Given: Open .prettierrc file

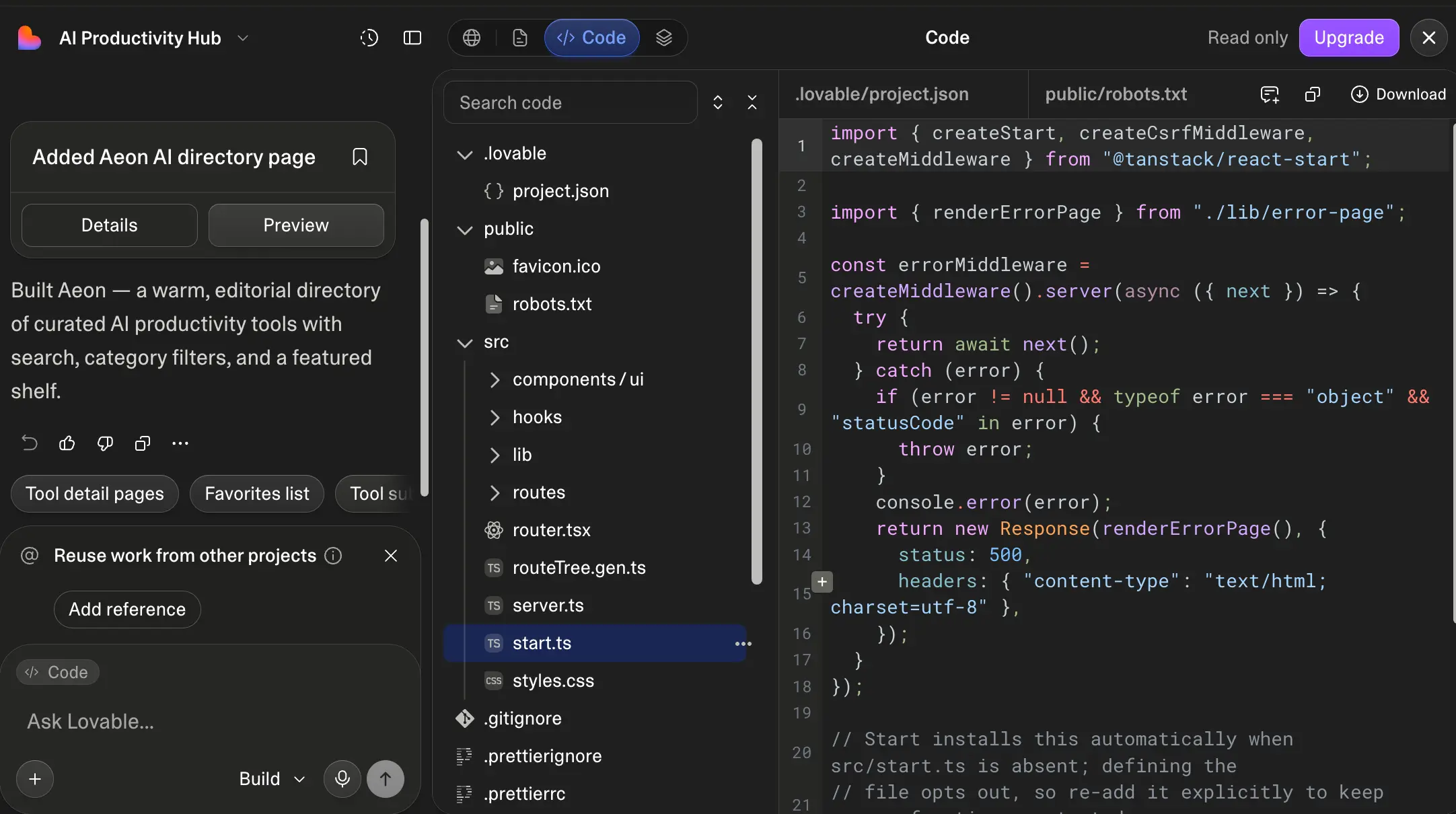Looking at the screenshot, I should [x=596, y=794].
